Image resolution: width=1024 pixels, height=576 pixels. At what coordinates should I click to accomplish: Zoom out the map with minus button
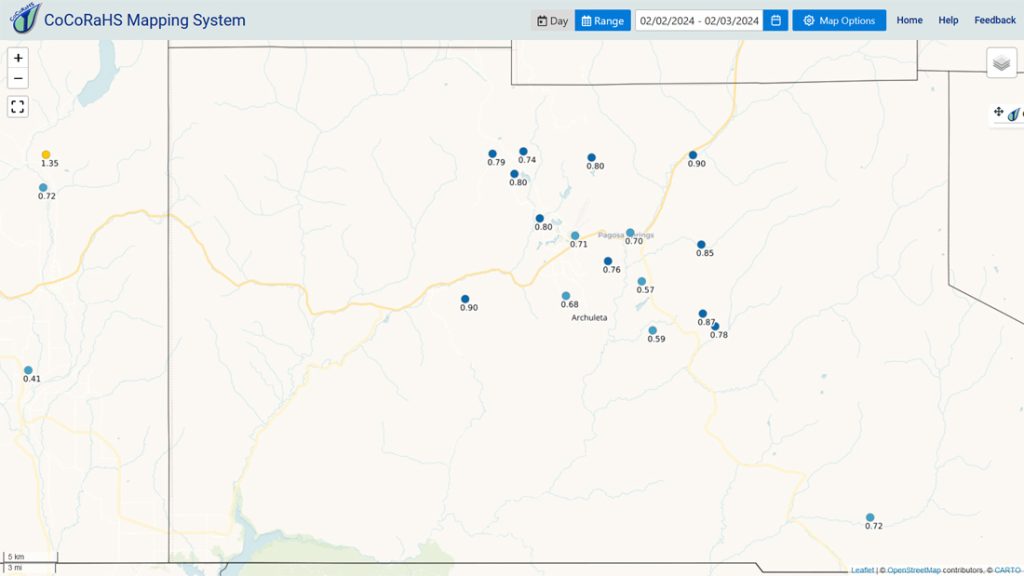18,78
